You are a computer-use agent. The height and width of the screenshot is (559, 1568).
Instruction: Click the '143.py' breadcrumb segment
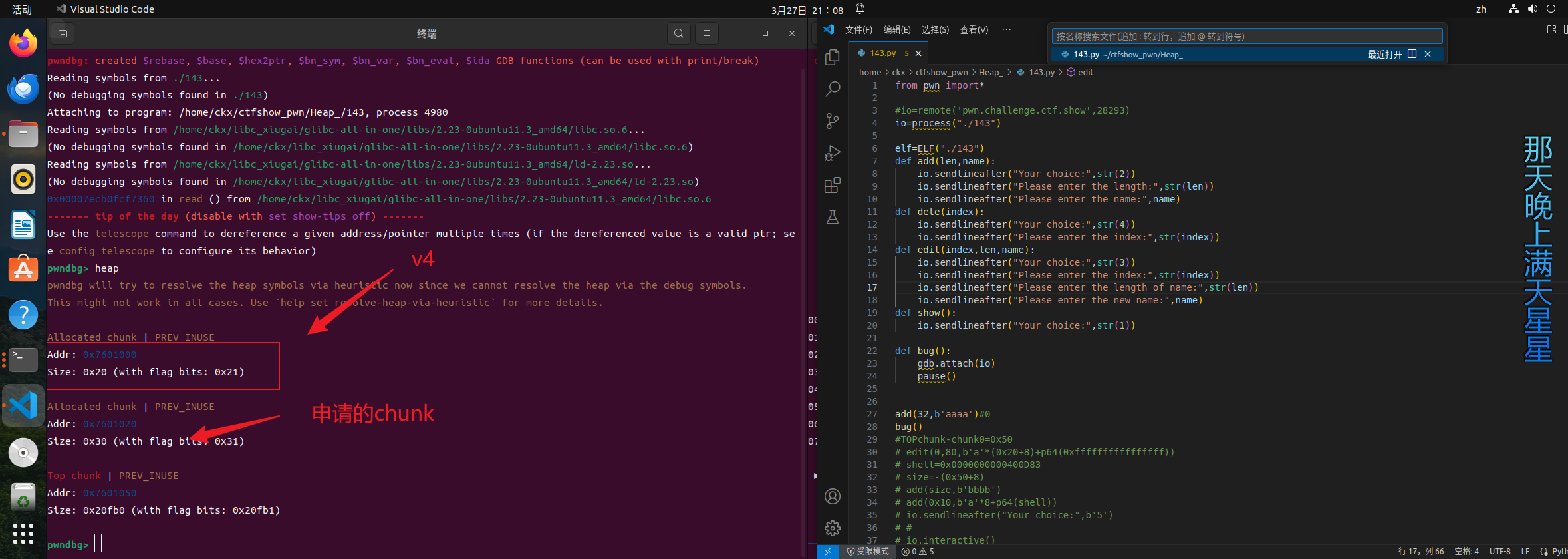[x=1036, y=72]
